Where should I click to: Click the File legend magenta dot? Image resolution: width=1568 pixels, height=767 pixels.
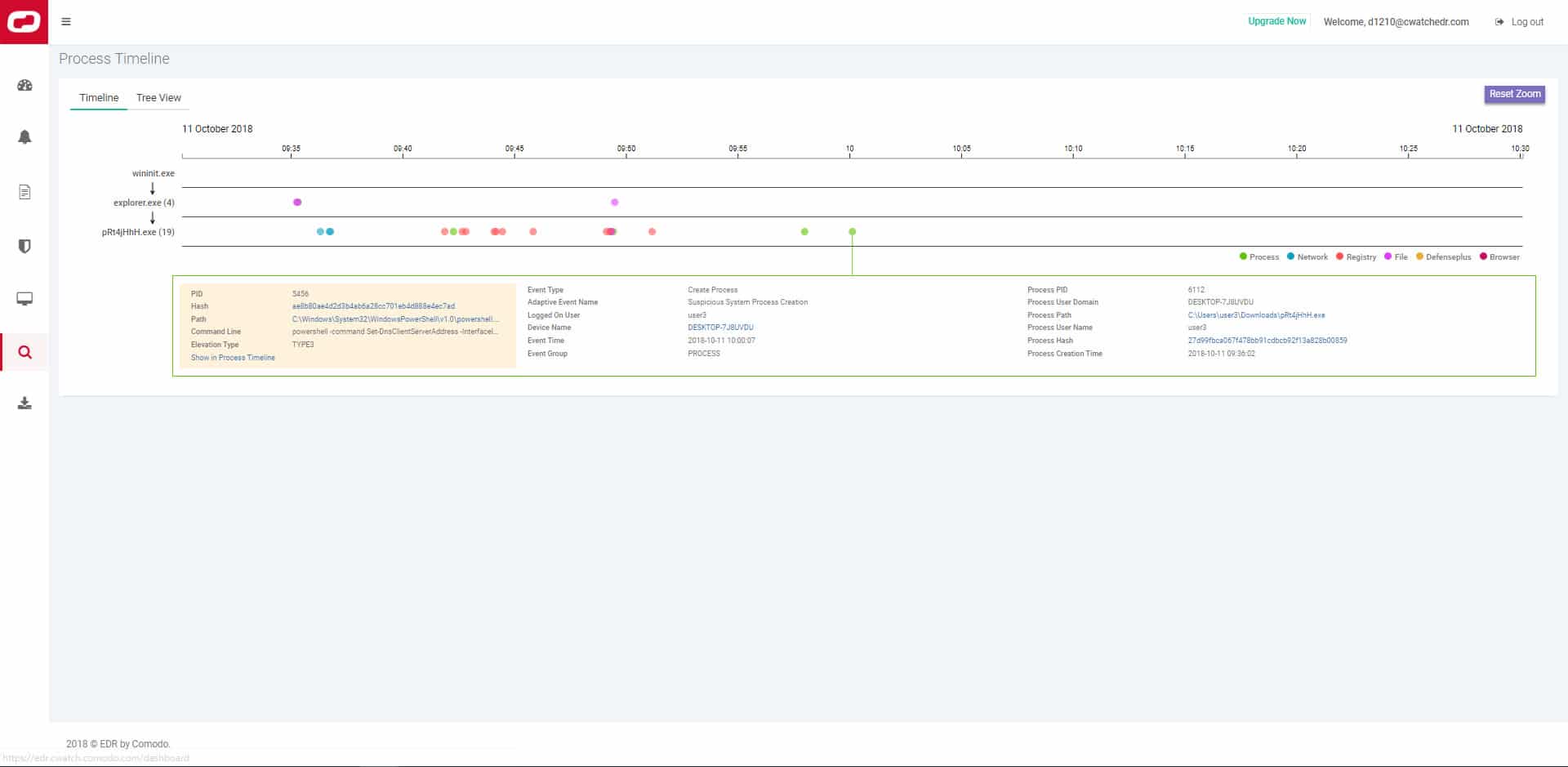1388,256
